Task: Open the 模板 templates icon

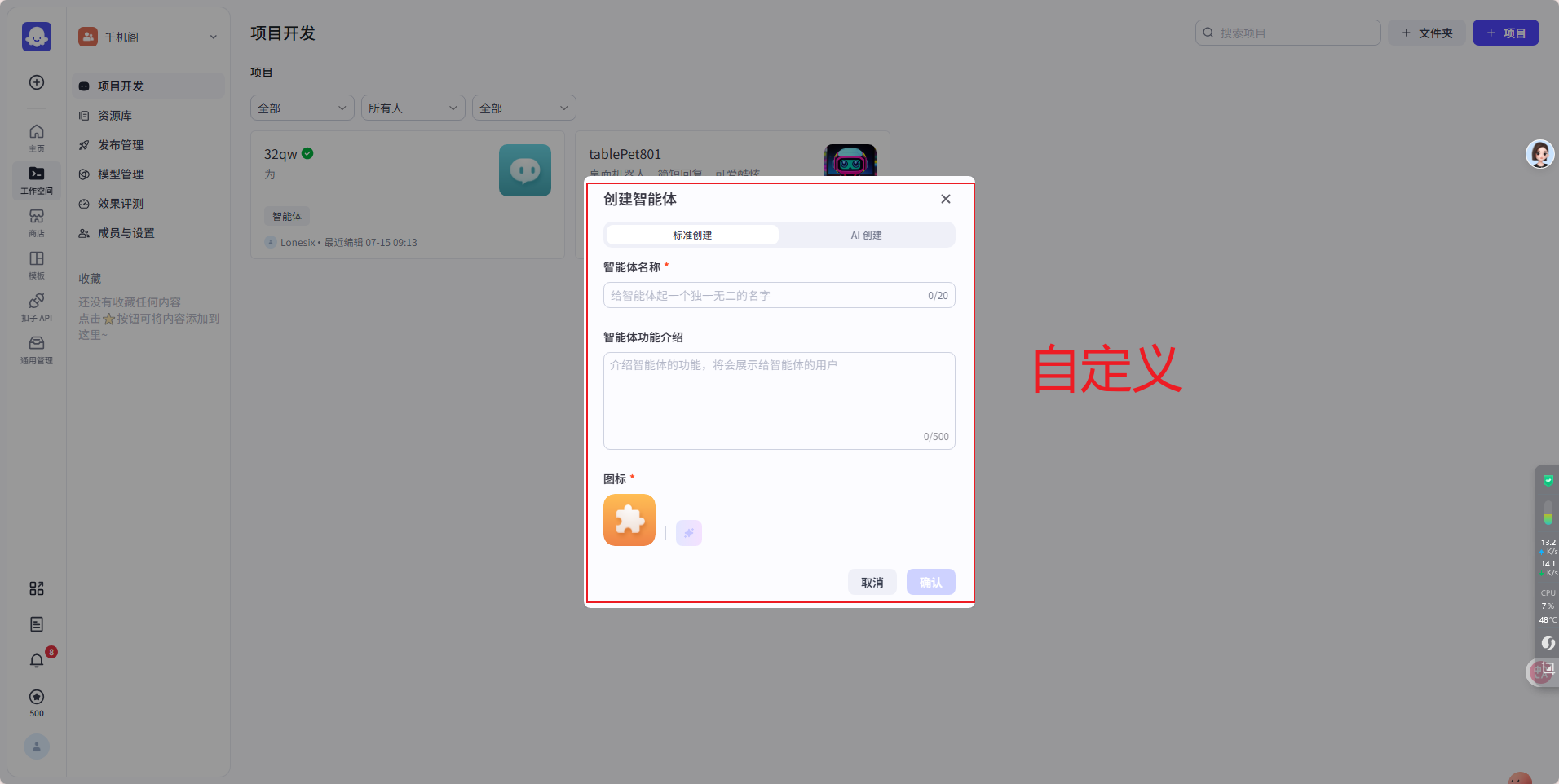Action: 37,264
